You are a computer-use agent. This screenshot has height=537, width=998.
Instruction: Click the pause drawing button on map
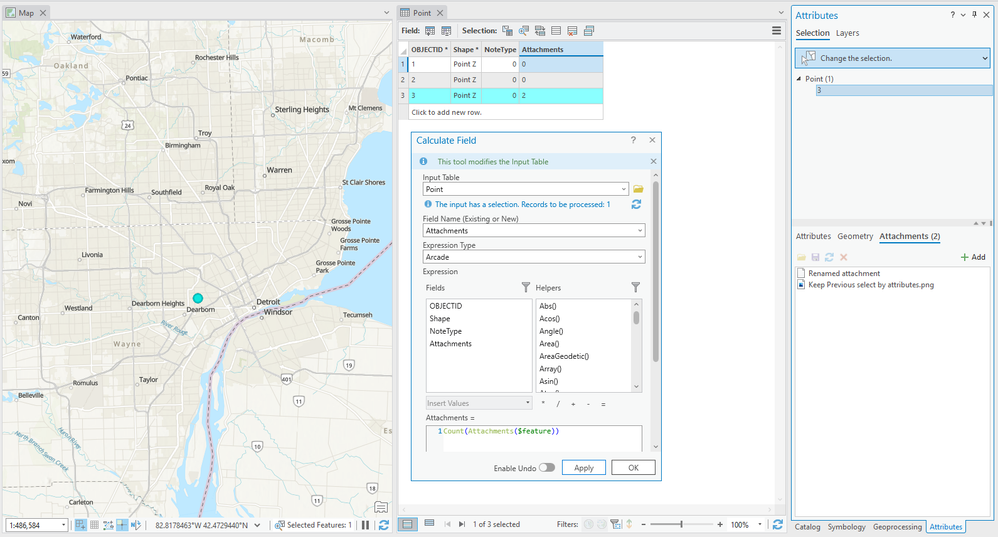coord(365,525)
